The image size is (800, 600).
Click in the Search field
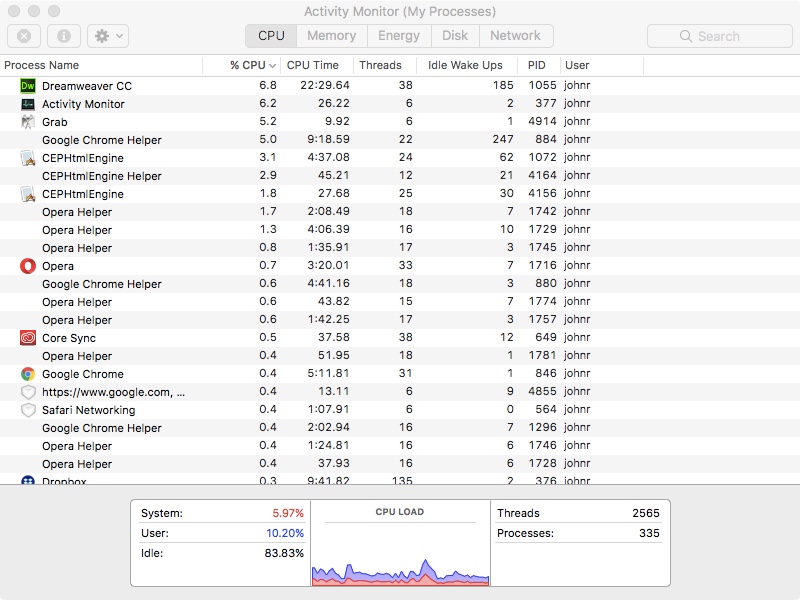click(720, 36)
